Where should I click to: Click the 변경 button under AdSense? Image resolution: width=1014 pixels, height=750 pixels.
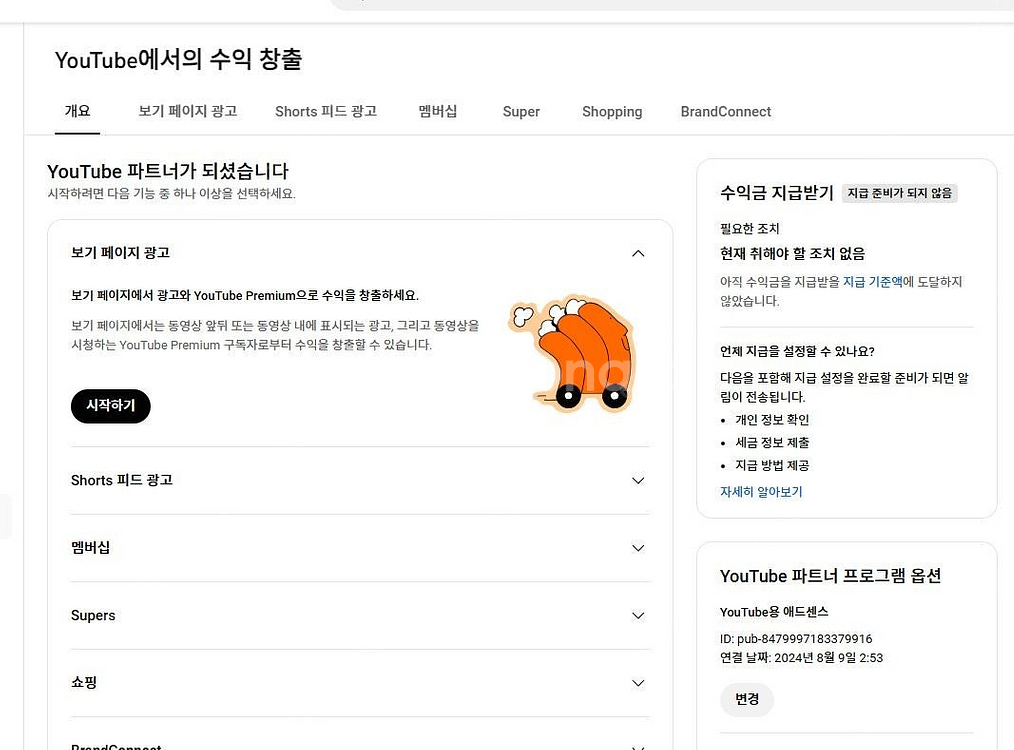pos(747,699)
